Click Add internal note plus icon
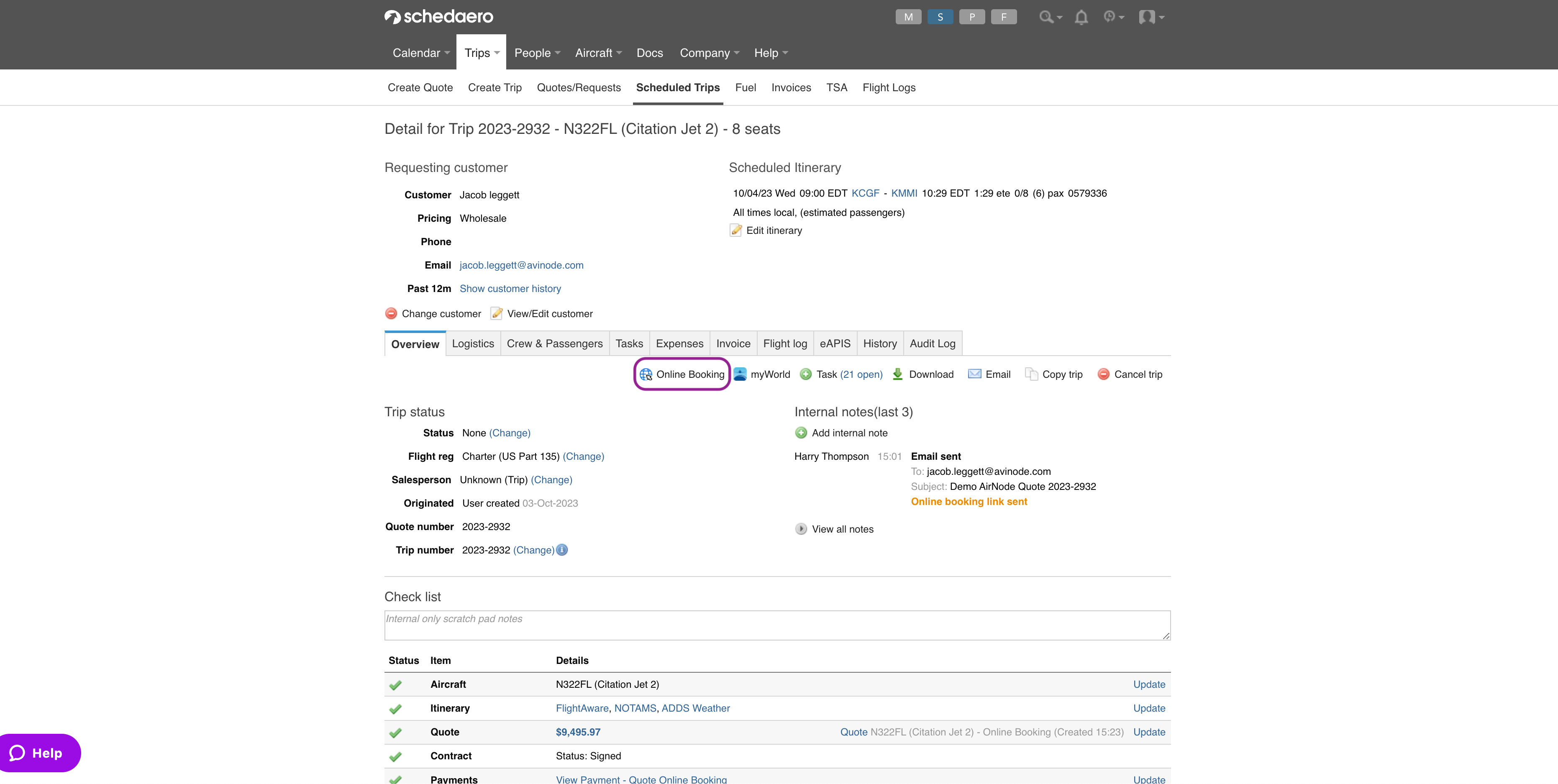Viewport: 1558px width, 784px height. (x=801, y=433)
